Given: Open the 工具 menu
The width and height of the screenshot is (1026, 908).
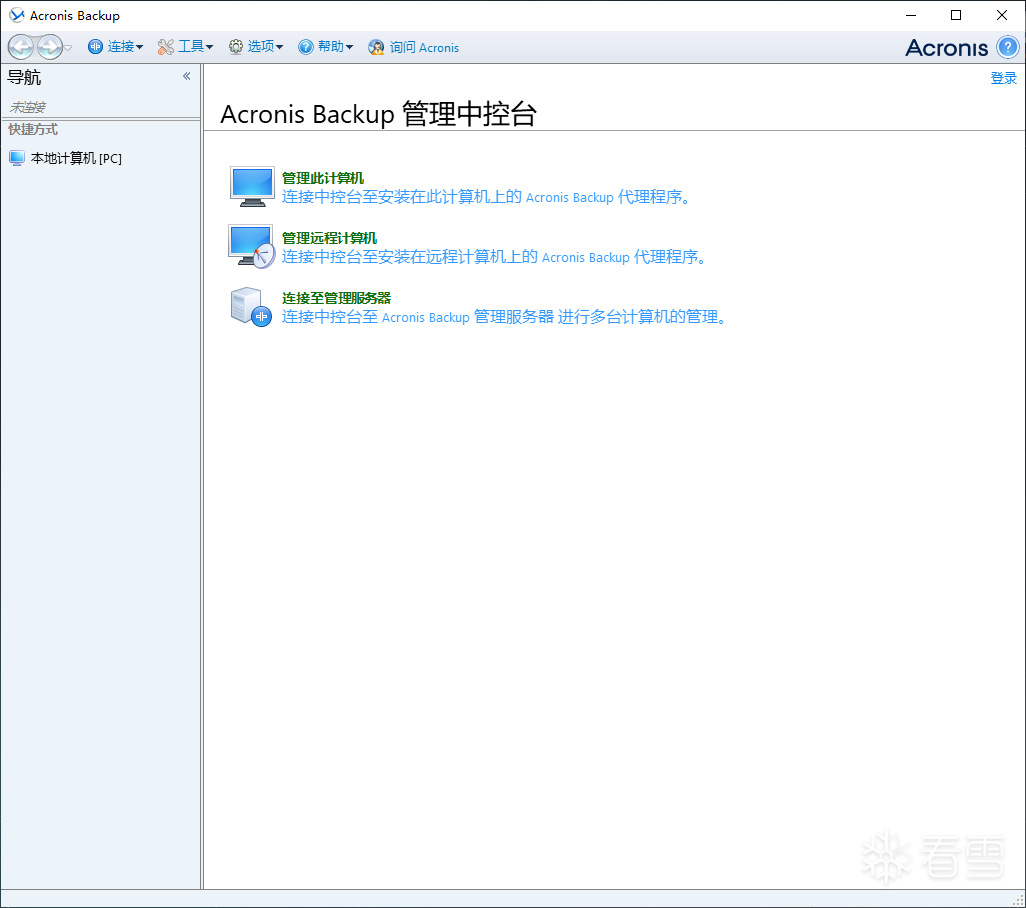Looking at the screenshot, I should point(186,47).
